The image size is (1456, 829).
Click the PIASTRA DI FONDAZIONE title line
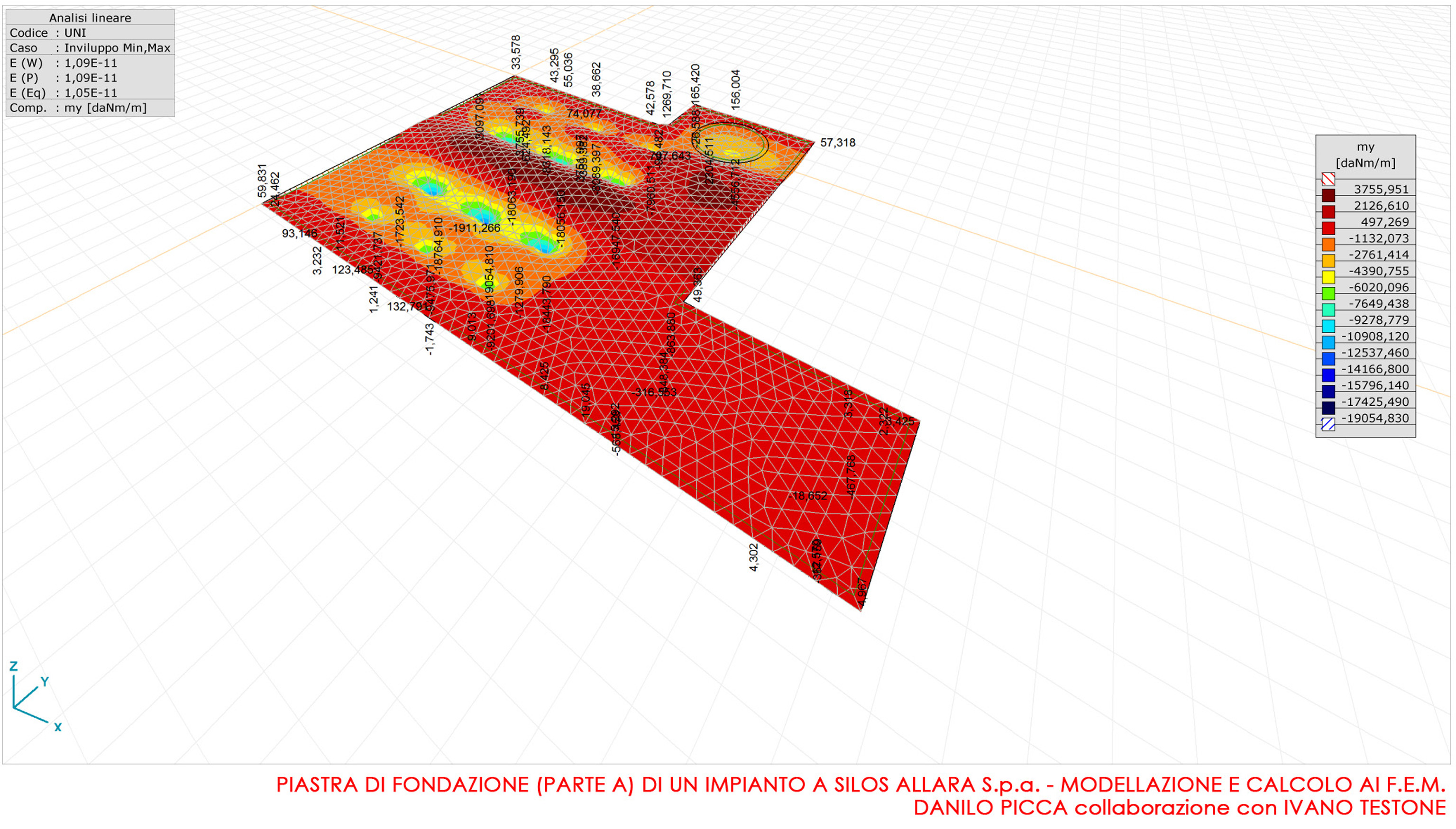861,784
